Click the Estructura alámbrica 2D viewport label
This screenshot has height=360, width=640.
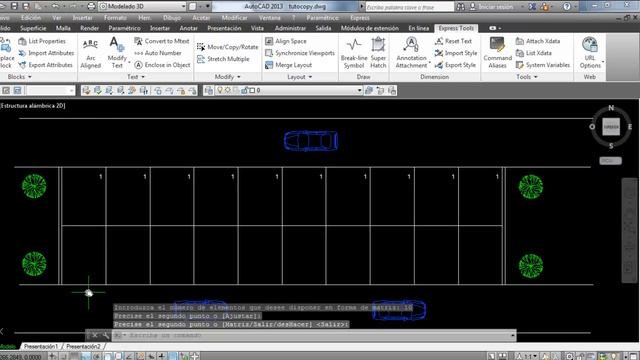click(33, 106)
